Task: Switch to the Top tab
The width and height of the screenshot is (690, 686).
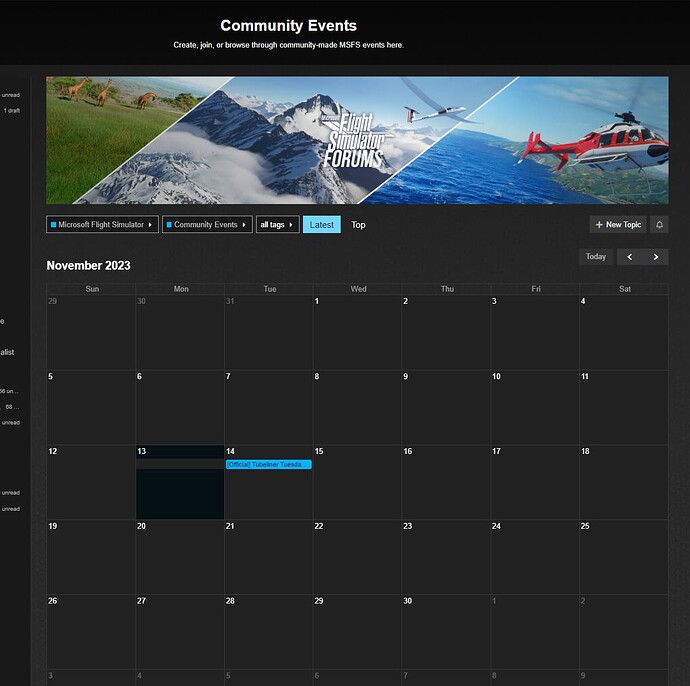Action: (358, 224)
